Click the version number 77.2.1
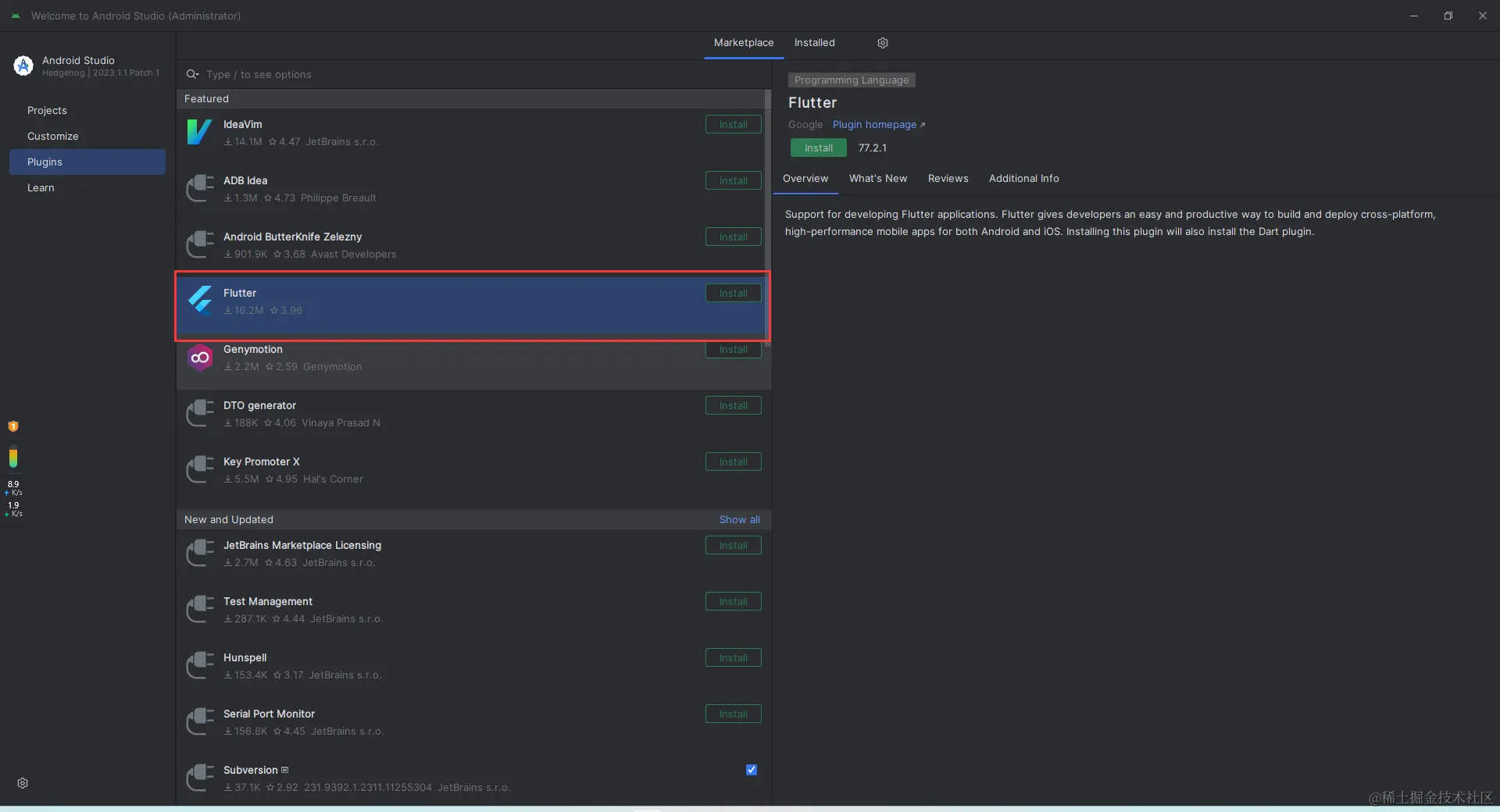 click(873, 148)
